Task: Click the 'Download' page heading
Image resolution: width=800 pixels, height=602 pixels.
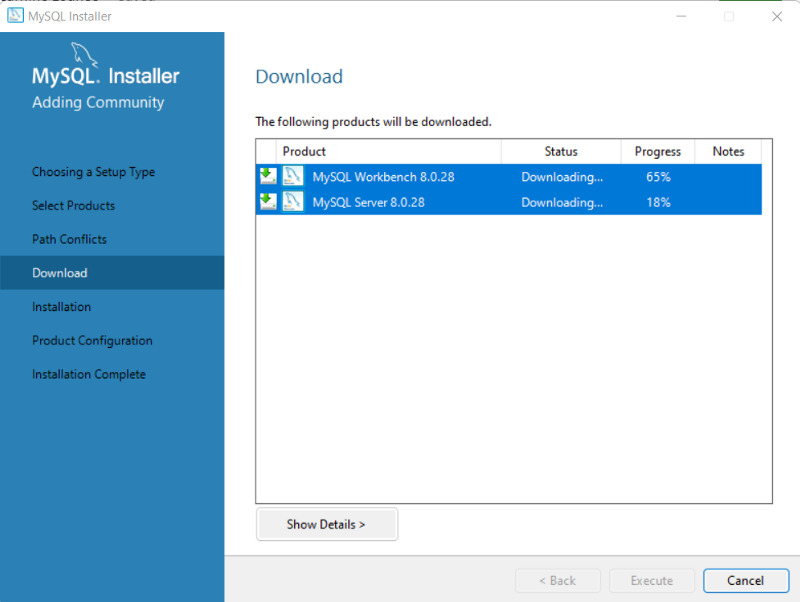Action: coord(299,77)
